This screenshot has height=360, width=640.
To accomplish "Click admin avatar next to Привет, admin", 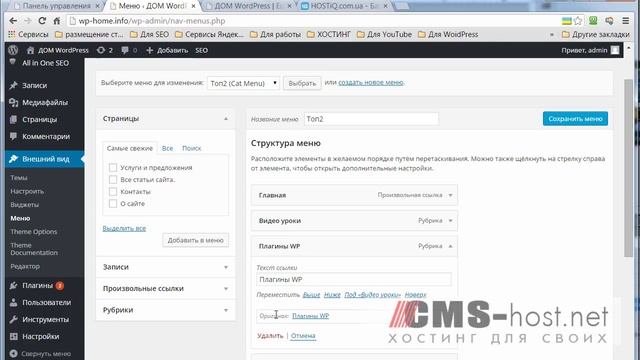I will 615,50.
